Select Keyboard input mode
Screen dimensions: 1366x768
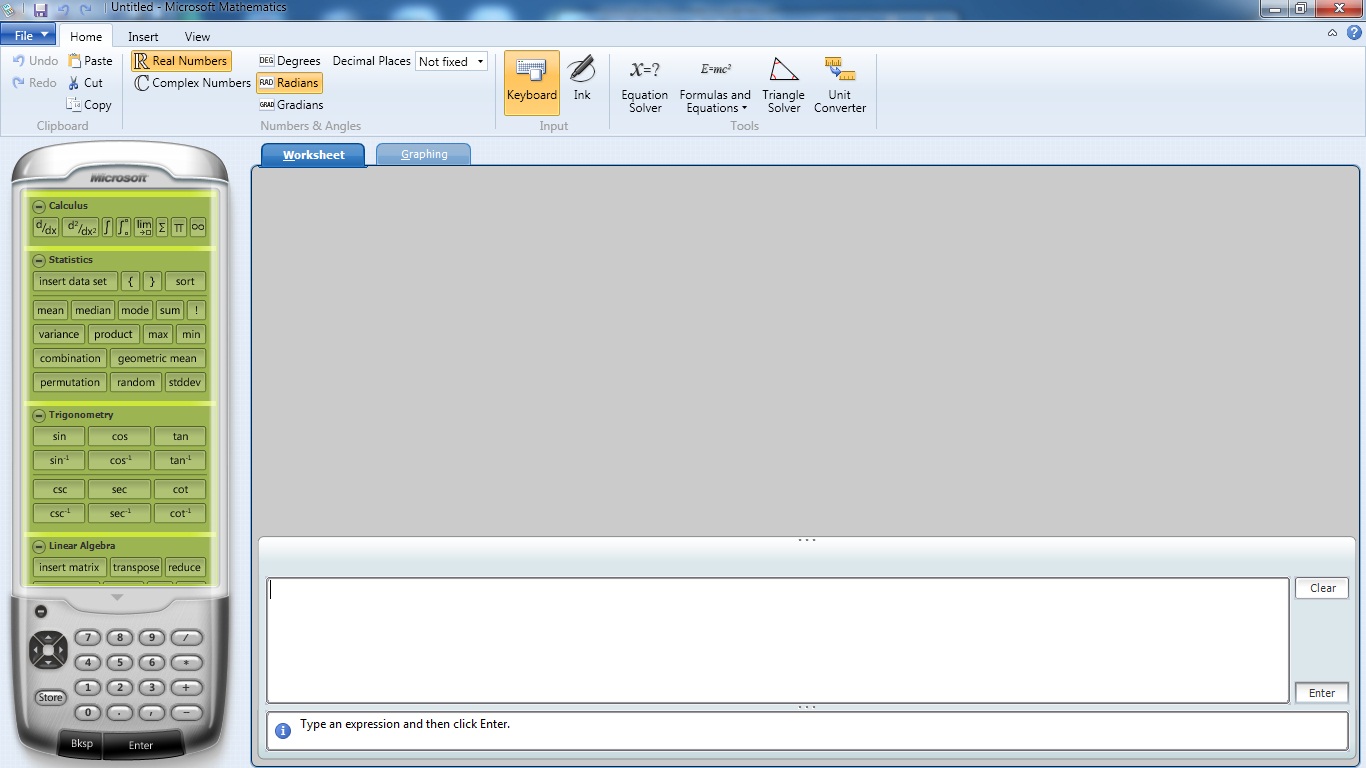point(532,83)
